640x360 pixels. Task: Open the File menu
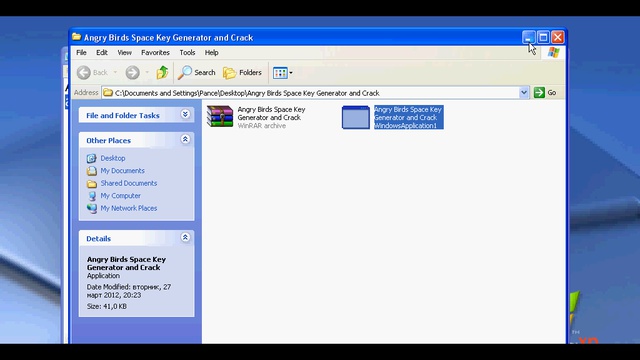tap(81, 53)
